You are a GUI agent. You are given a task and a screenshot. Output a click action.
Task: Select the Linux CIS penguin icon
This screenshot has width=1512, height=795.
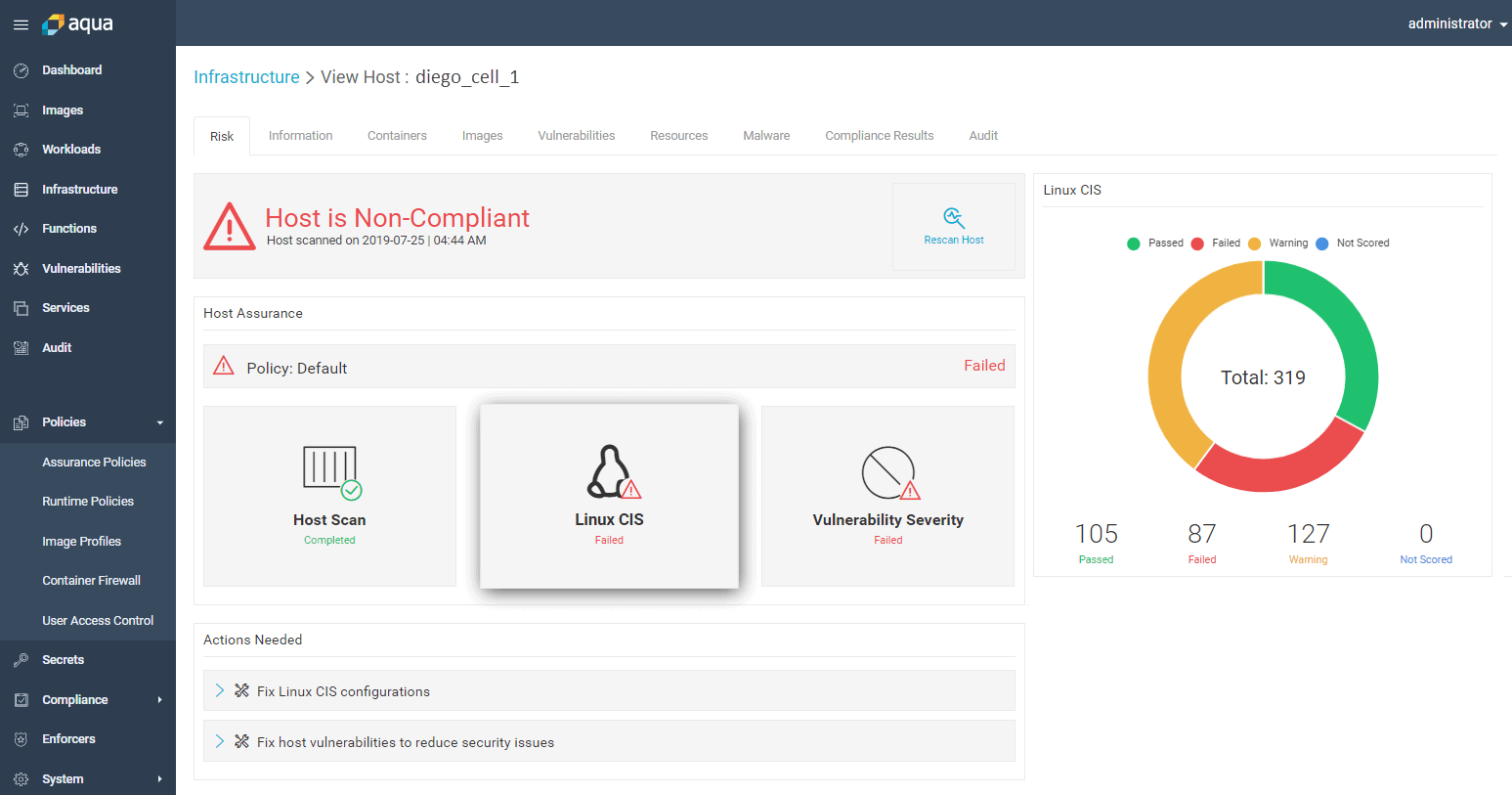point(611,472)
